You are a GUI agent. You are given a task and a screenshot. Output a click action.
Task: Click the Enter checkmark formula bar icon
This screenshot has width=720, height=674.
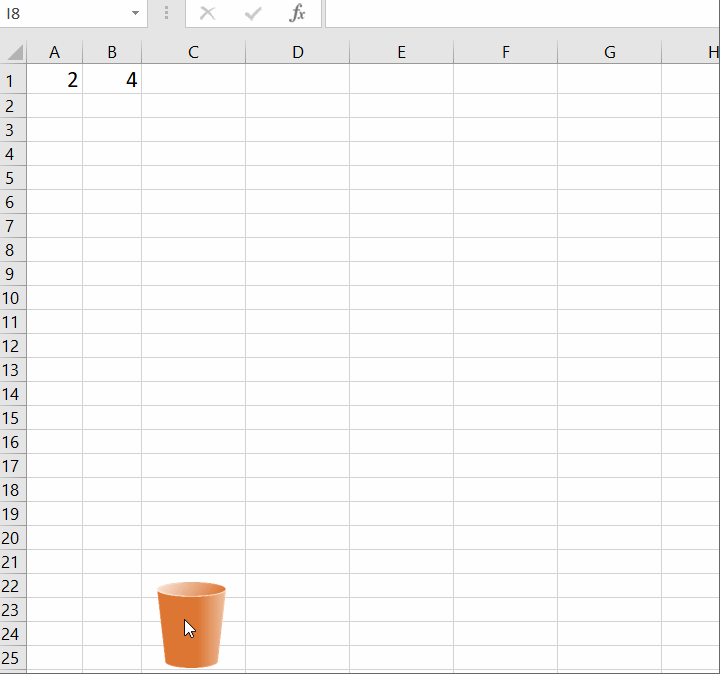click(253, 14)
